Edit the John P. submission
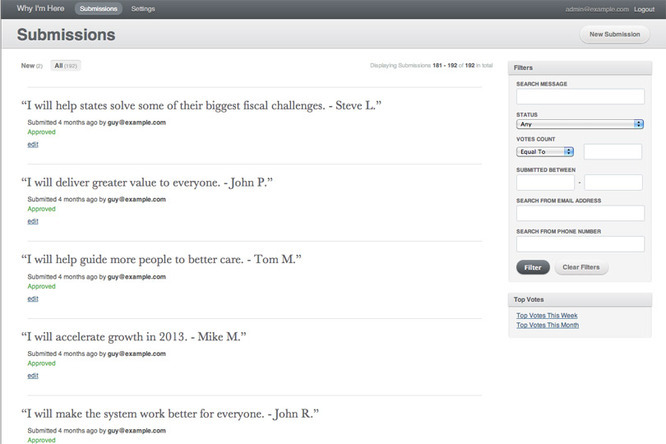The width and height of the screenshot is (666, 444). [x=33, y=221]
